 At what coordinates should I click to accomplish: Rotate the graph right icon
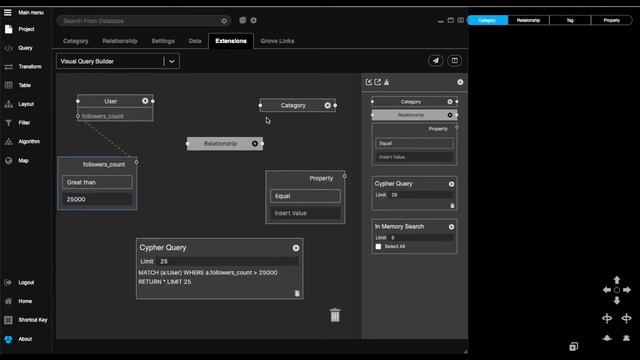[x=627, y=318]
